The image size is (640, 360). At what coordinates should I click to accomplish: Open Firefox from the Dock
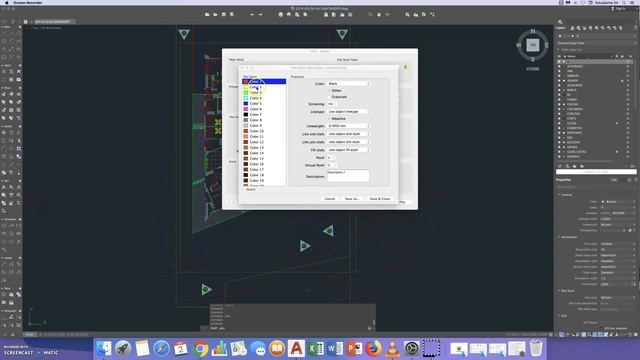click(373, 349)
